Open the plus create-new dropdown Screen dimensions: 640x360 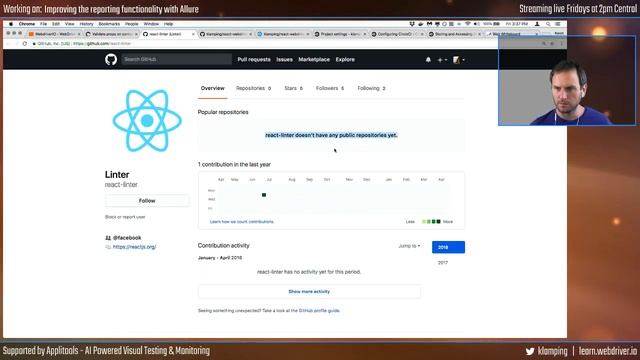point(442,60)
